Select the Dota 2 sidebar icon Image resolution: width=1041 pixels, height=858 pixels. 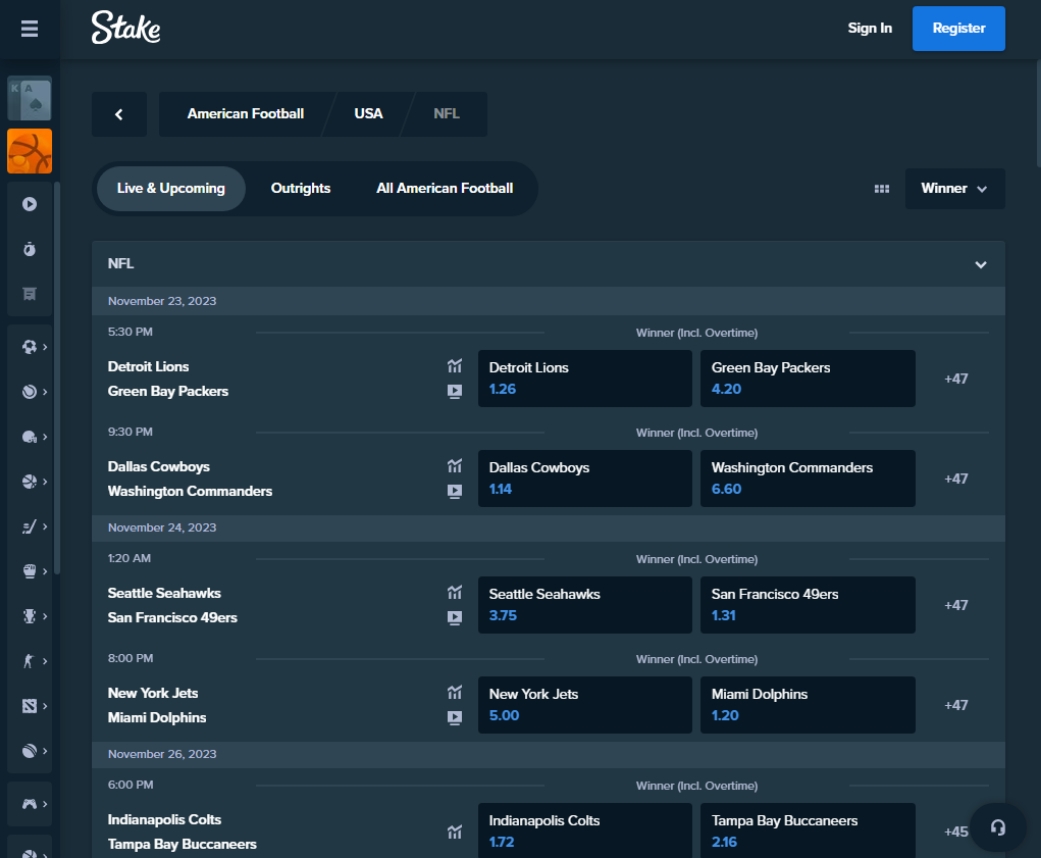click(29, 706)
